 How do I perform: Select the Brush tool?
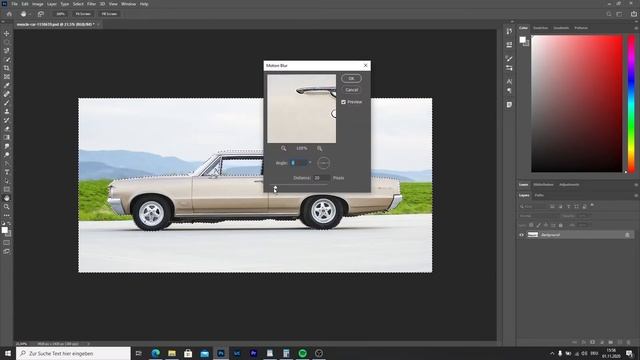pos(7,103)
